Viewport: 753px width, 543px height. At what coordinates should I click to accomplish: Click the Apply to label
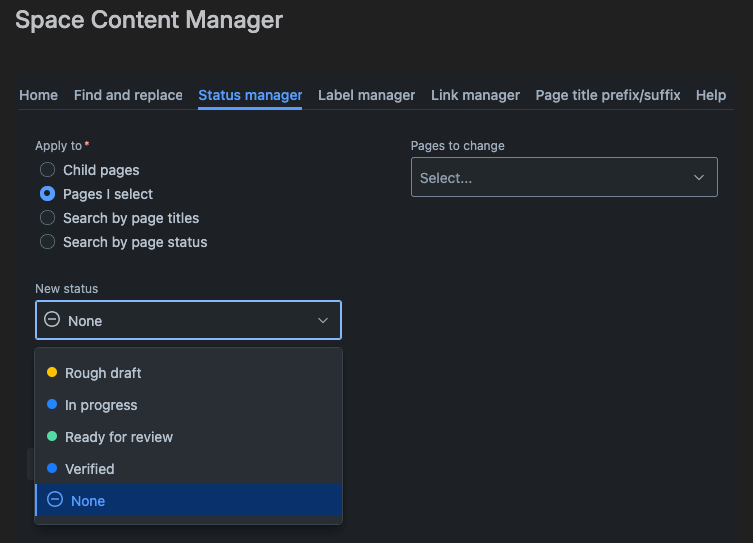click(x=59, y=145)
